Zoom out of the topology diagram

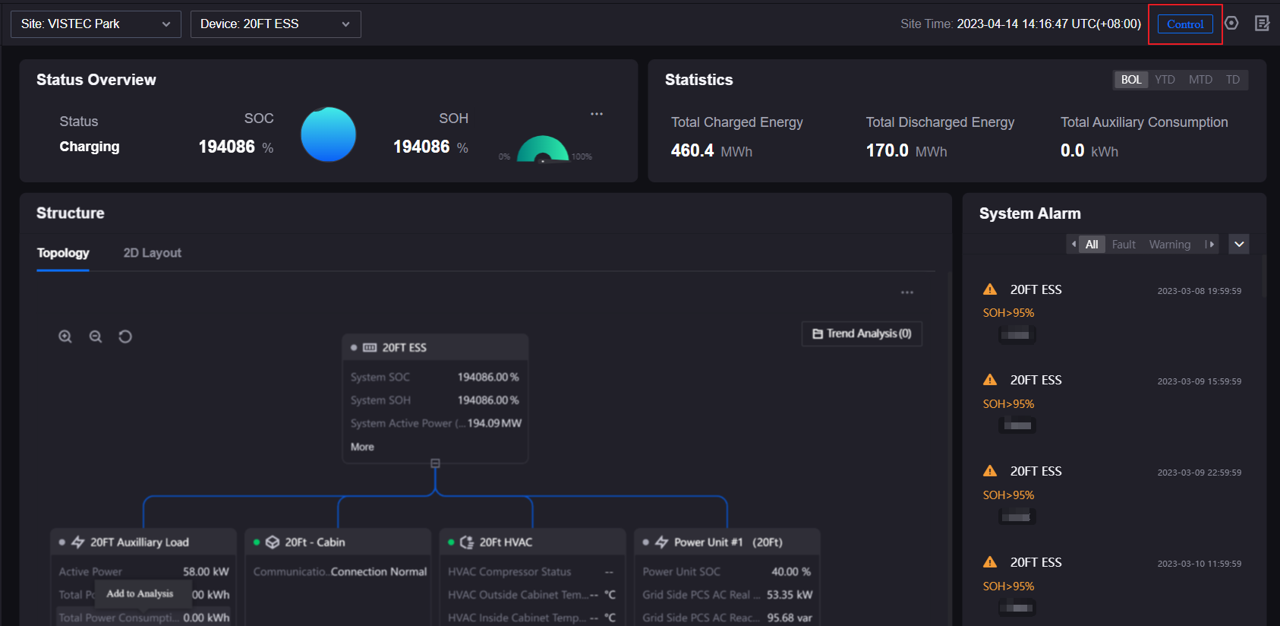(95, 337)
